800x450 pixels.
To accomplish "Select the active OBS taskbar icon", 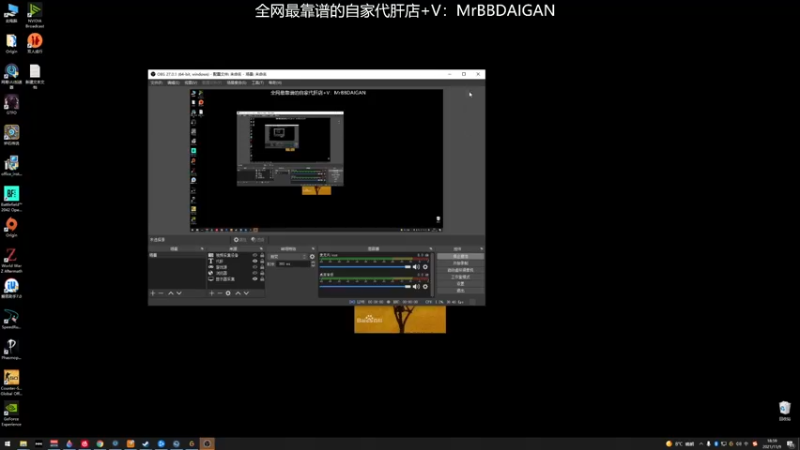I will tap(207, 444).
